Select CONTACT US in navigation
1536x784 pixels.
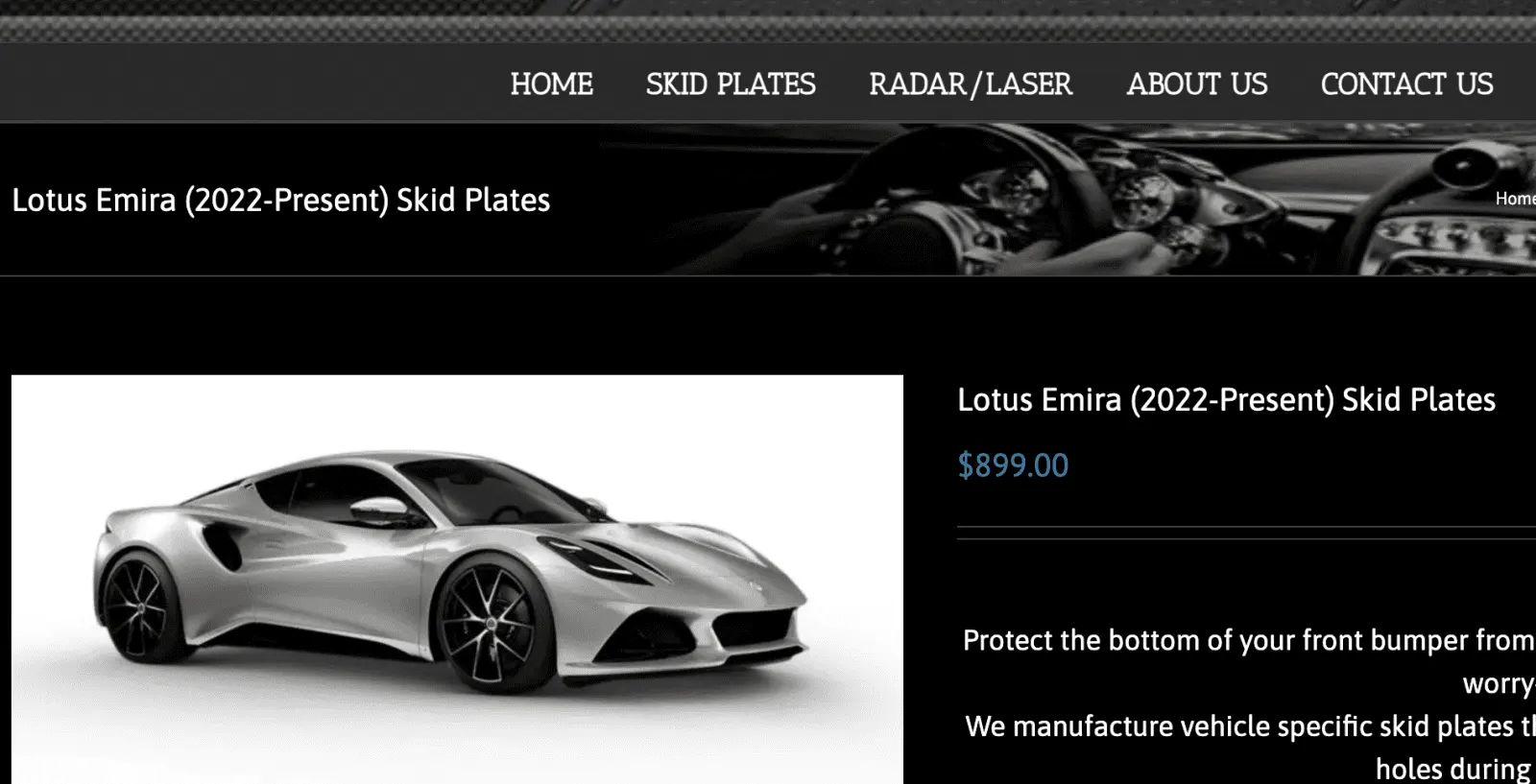1406,84
